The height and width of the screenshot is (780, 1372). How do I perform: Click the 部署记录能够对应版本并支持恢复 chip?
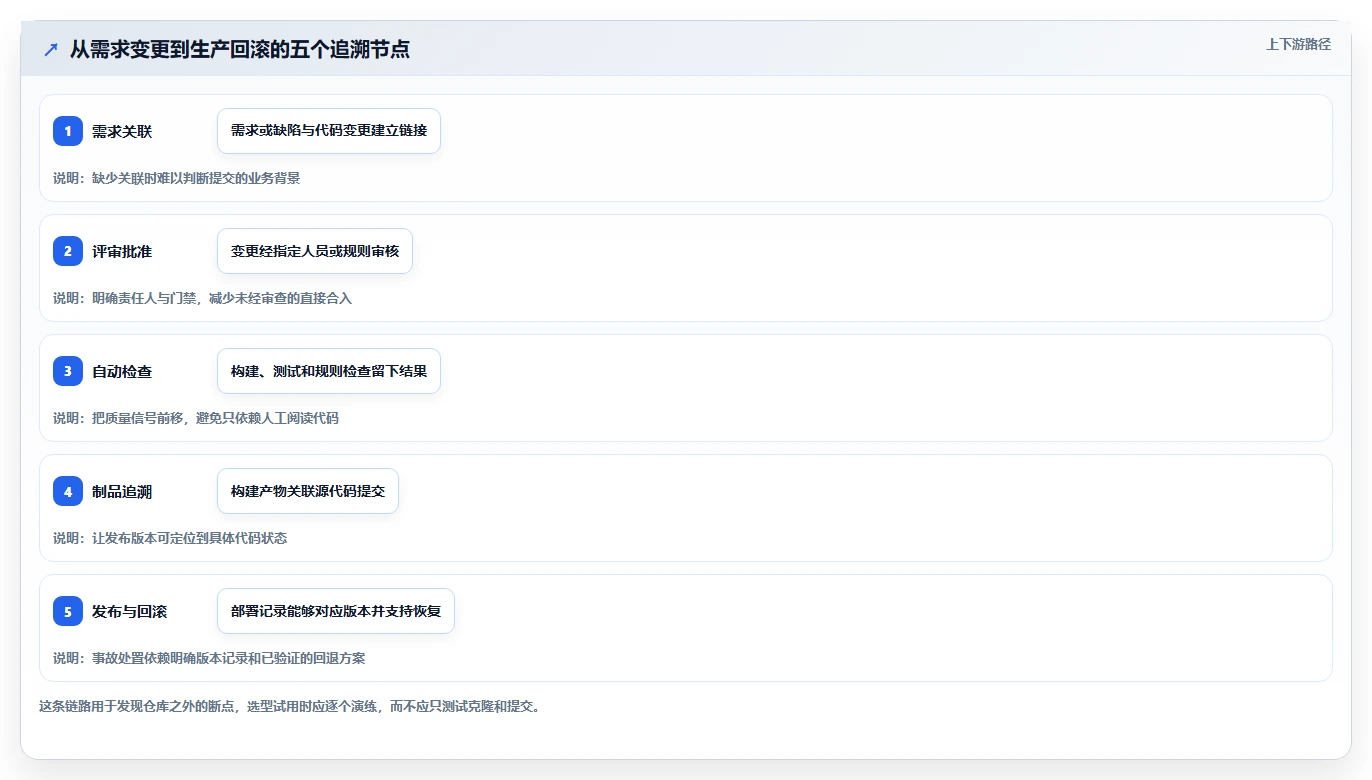pyautogui.click(x=336, y=611)
